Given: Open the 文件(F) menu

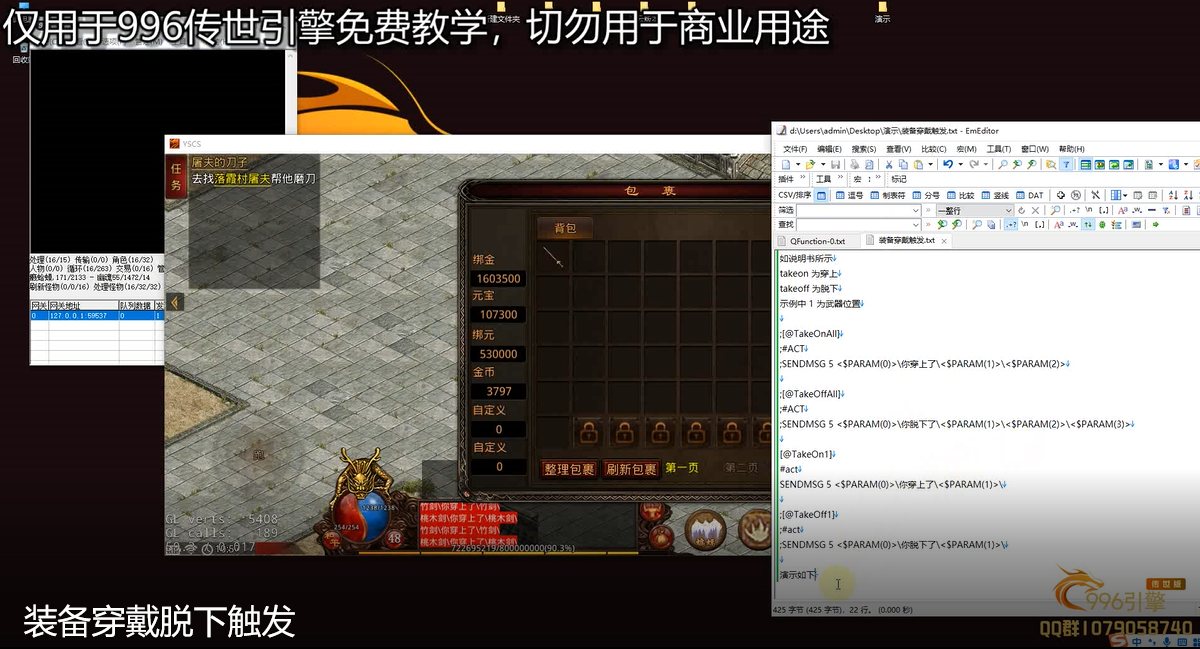Looking at the screenshot, I should pyautogui.click(x=794, y=149).
